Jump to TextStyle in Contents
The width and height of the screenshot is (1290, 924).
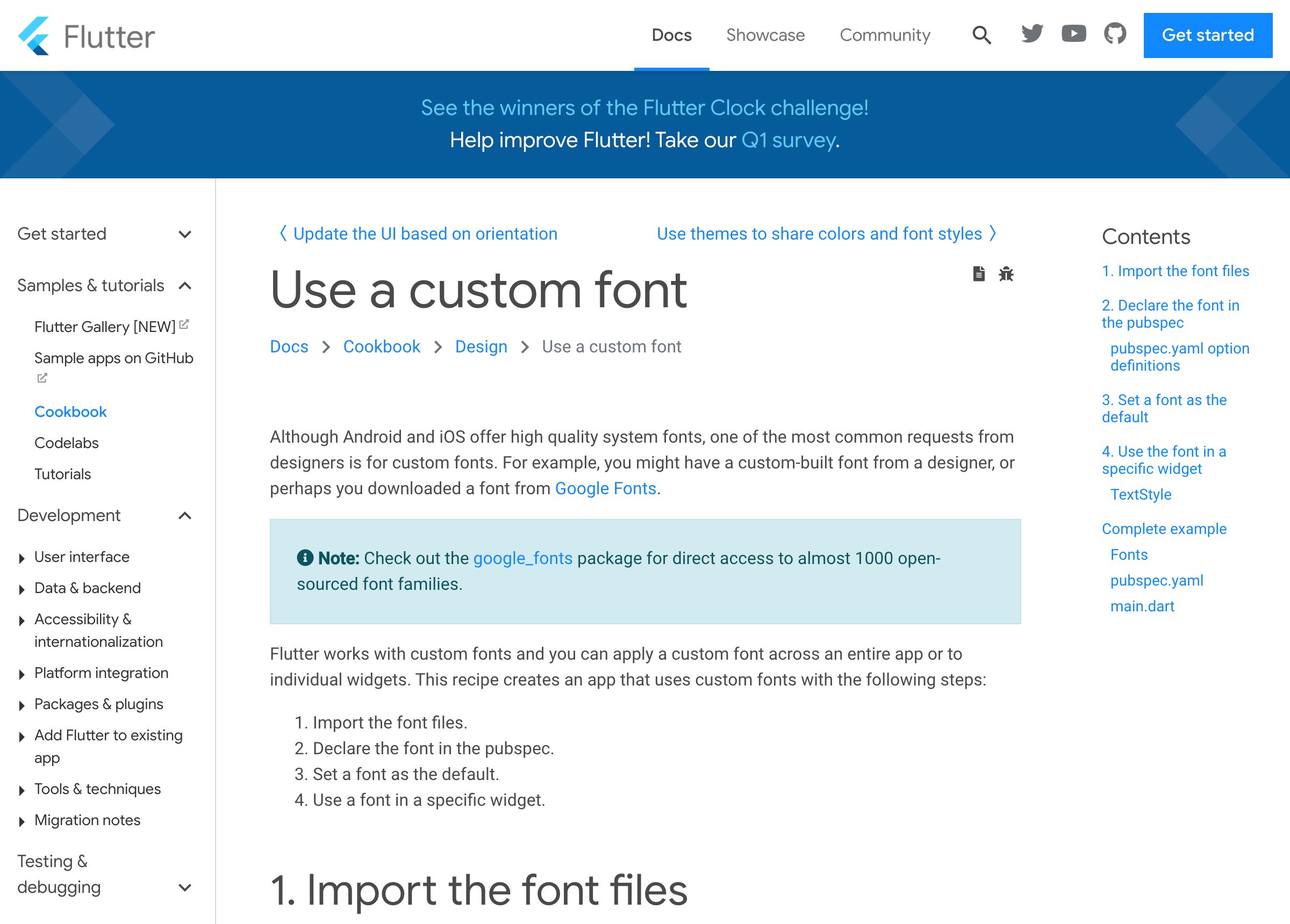(x=1141, y=495)
